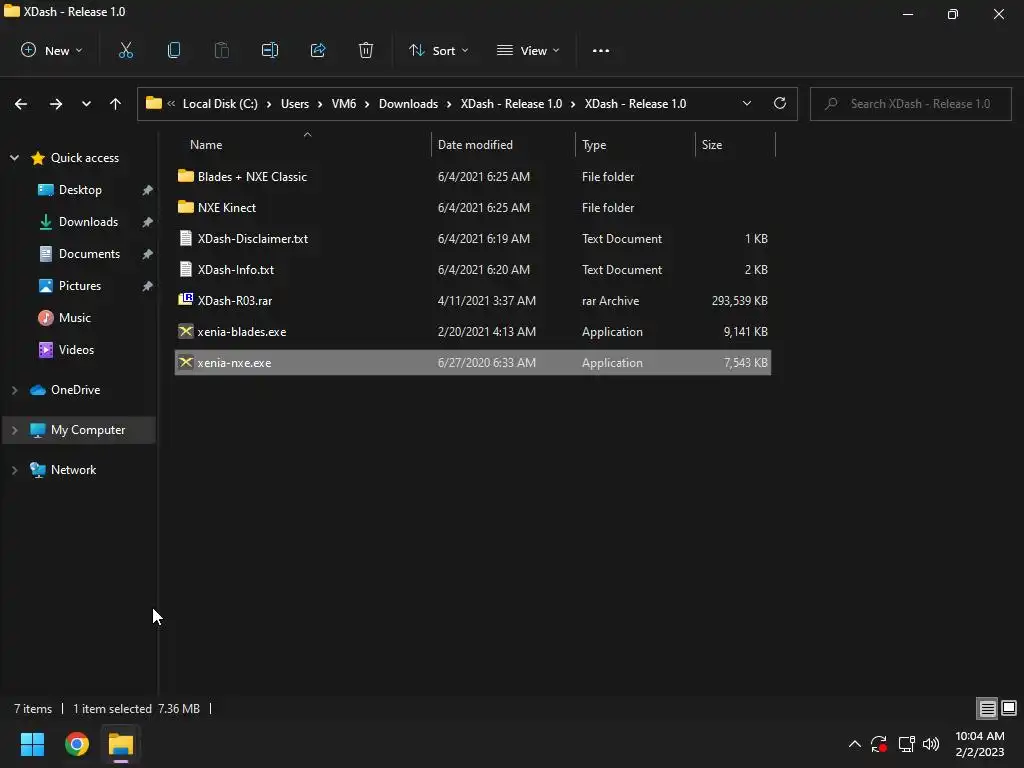Sort by Date modified column header

point(504,144)
